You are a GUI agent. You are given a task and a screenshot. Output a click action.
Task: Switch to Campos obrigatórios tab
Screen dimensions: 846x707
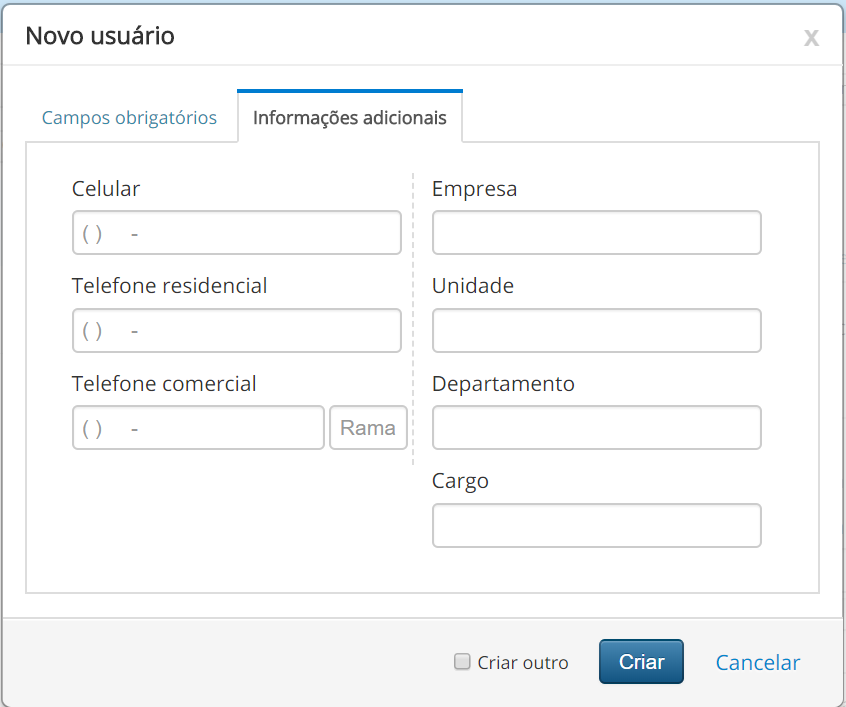point(129,118)
